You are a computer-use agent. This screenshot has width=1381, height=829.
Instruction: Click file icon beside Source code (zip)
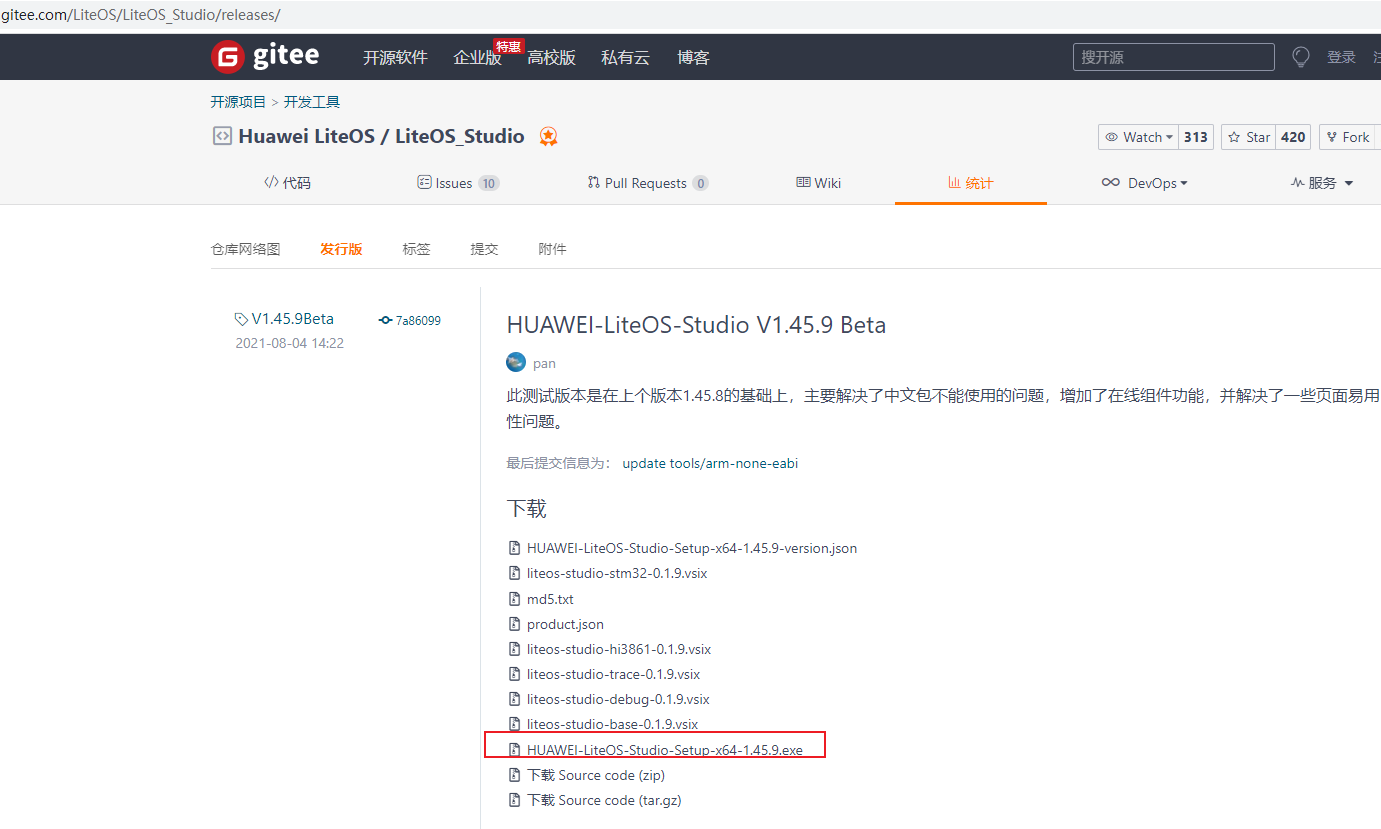515,775
